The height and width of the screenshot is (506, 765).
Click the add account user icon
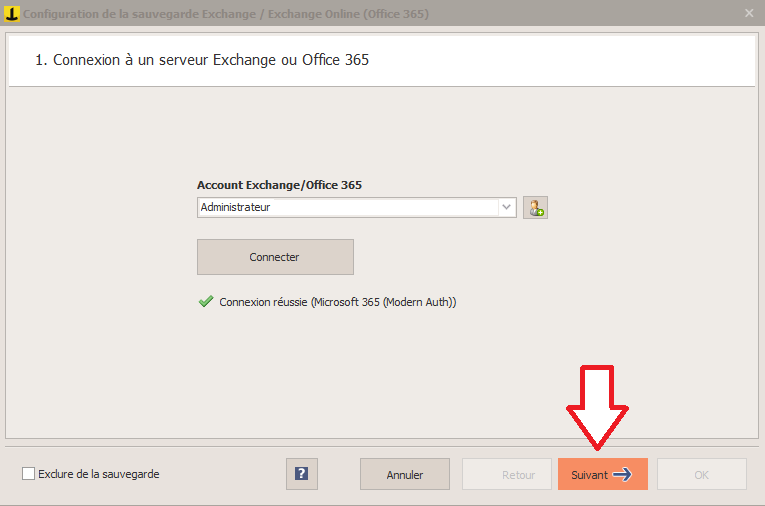pos(535,208)
